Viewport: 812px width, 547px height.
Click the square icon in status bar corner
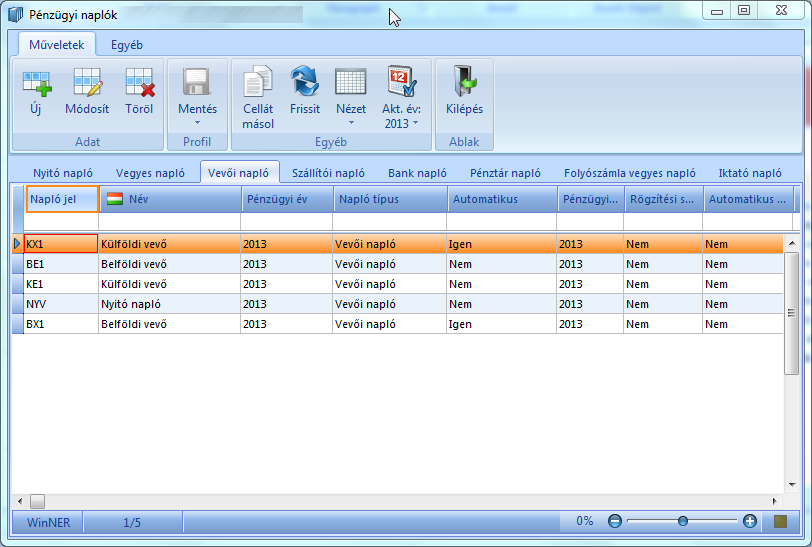(x=780, y=521)
